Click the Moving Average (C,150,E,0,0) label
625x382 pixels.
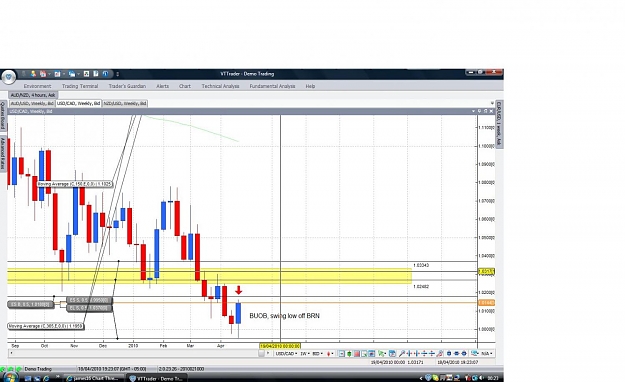[75, 184]
